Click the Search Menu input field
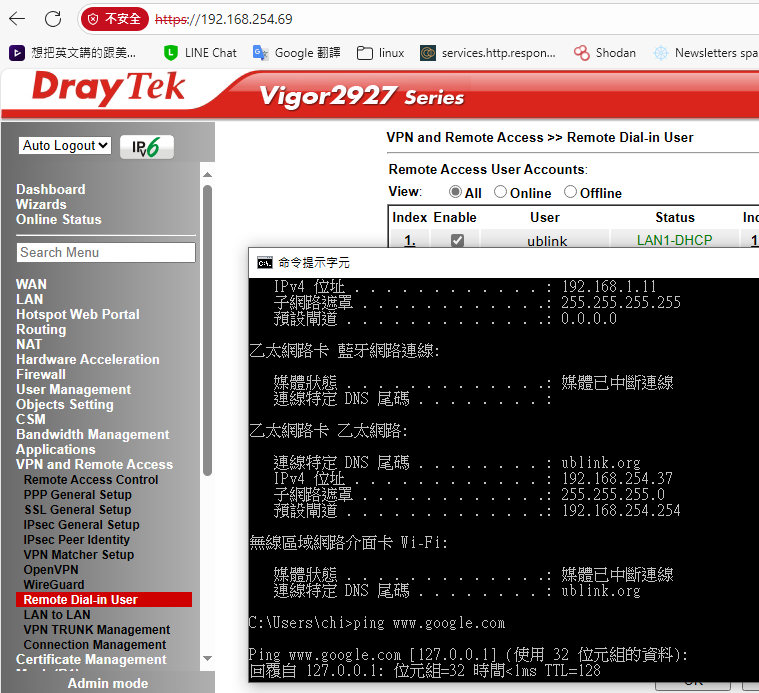759x693 pixels. tap(106, 252)
